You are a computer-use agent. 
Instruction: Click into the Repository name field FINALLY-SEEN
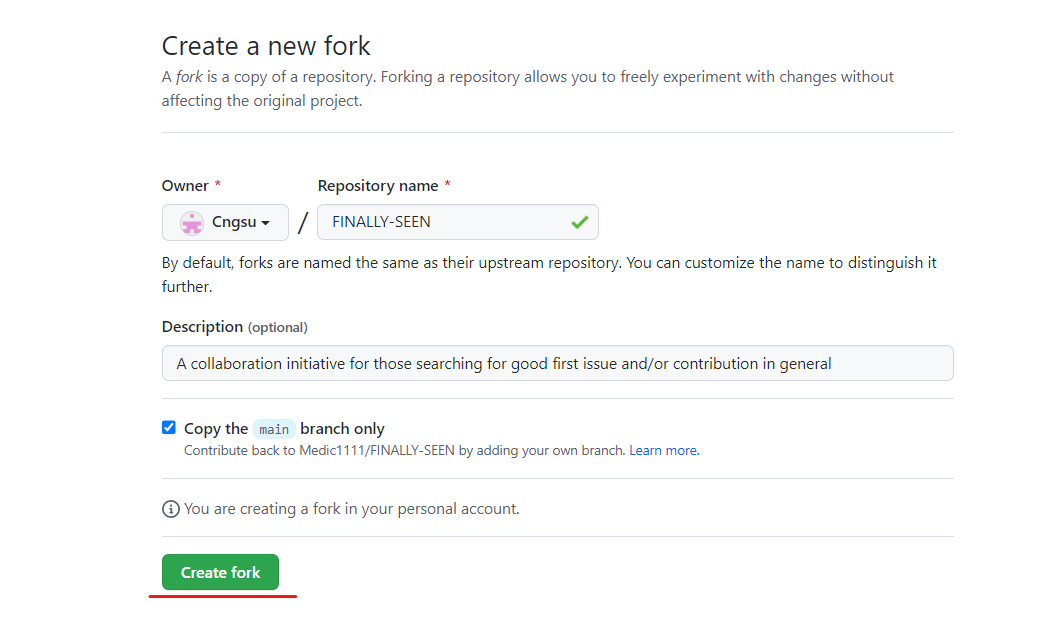pyautogui.click(x=440, y=222)
